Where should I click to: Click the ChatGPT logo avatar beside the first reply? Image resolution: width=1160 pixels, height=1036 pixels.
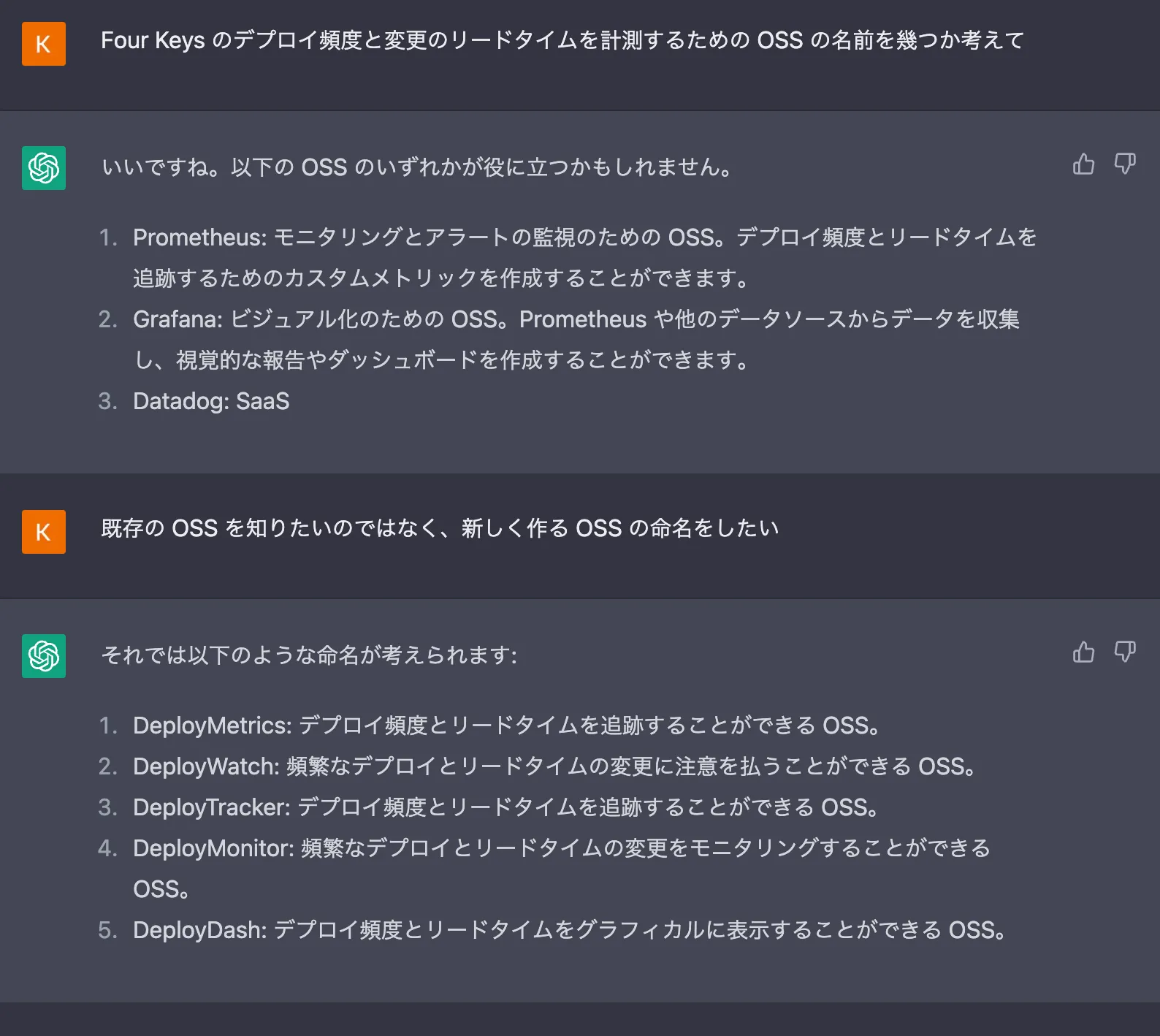43,167
